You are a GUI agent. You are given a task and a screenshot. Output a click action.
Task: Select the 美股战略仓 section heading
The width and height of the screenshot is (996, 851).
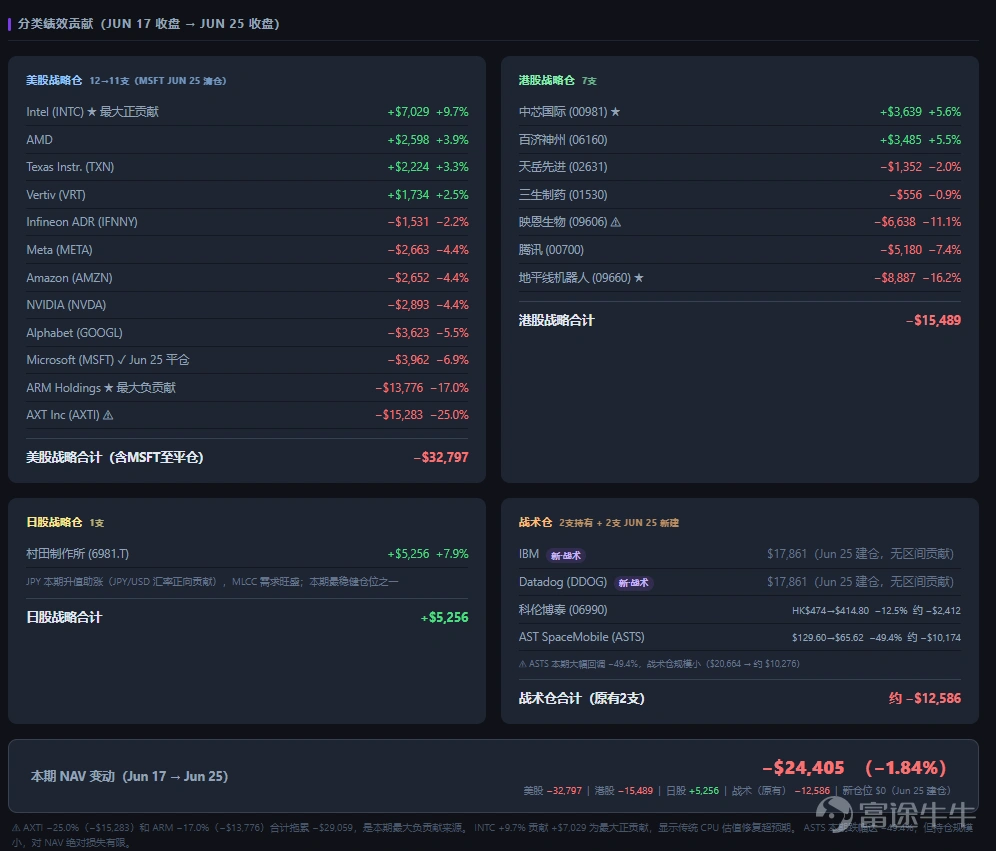54,81
